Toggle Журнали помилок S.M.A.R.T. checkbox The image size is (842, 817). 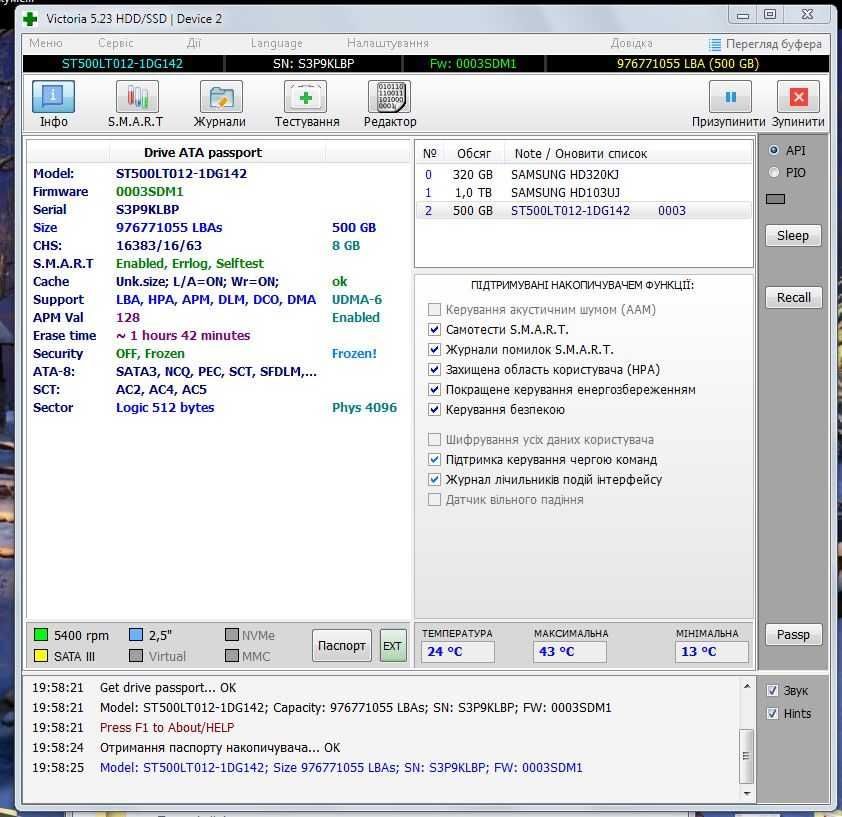pos(434,350)
